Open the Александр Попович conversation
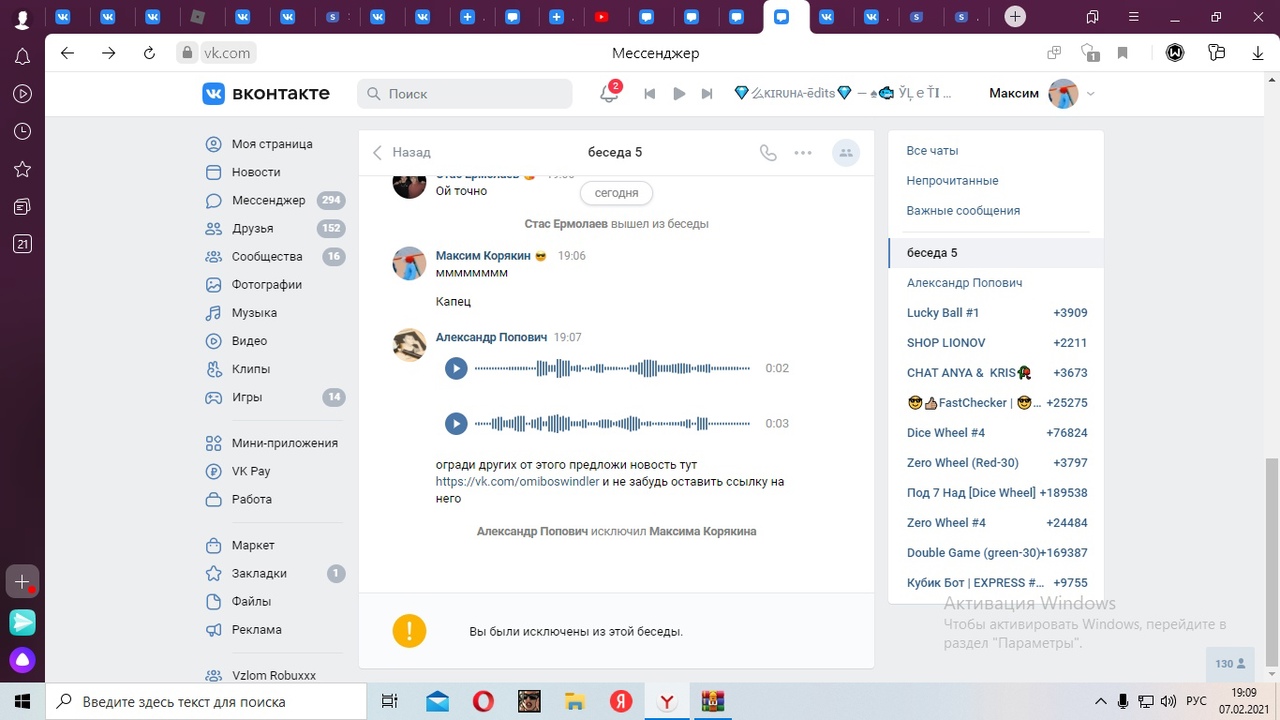Screen dimensions: 1280x720 (x=964, y=283)
